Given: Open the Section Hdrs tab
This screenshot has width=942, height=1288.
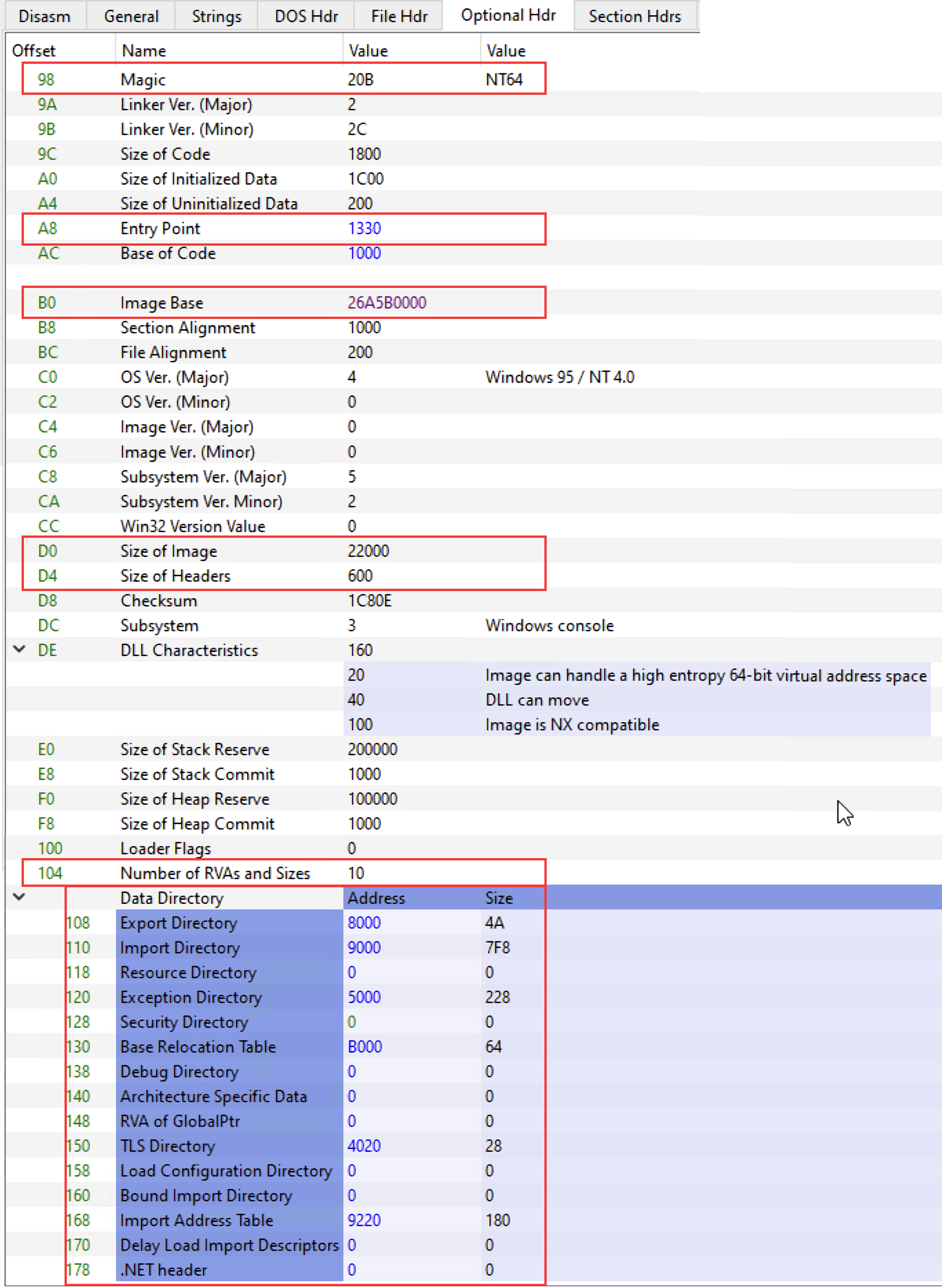Looking at the screenshot, I should click(x=635, y=16).
